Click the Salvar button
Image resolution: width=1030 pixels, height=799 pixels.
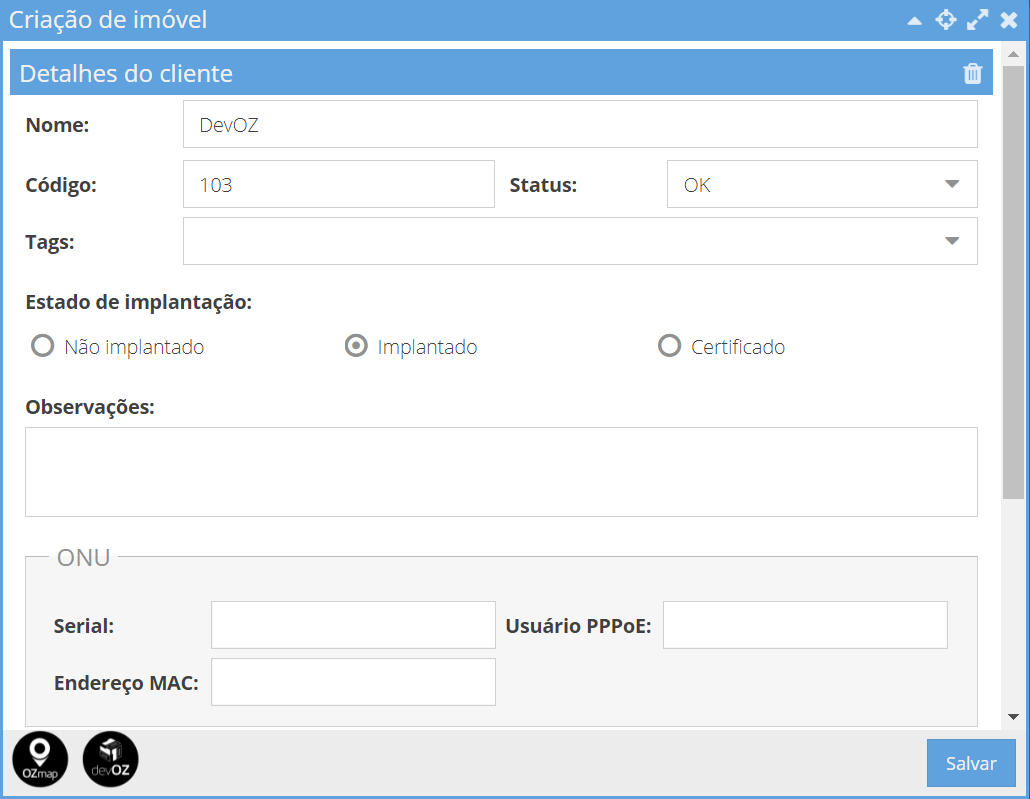click(x=971, y=763)
